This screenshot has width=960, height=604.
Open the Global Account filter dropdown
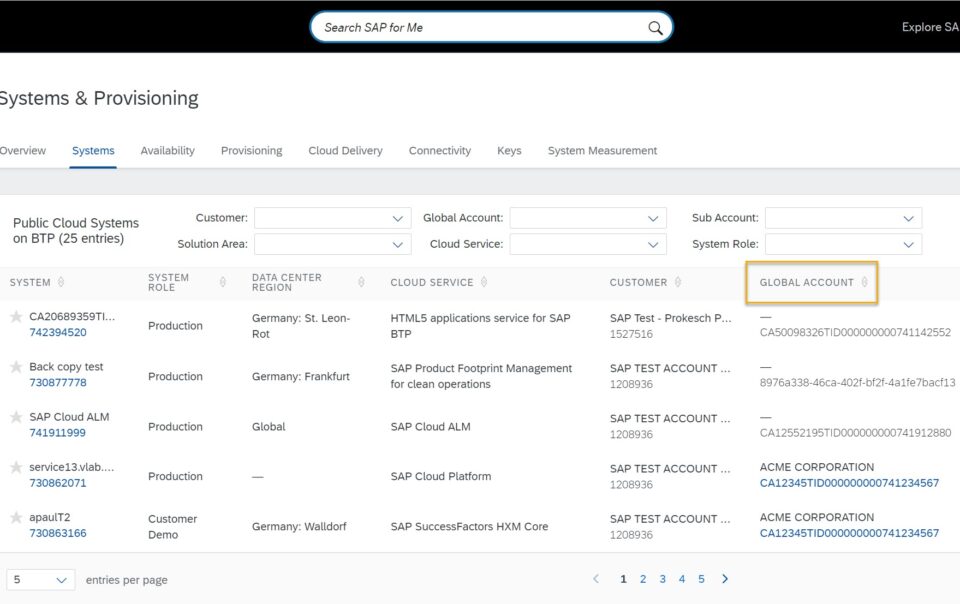[x=588, y=218]
